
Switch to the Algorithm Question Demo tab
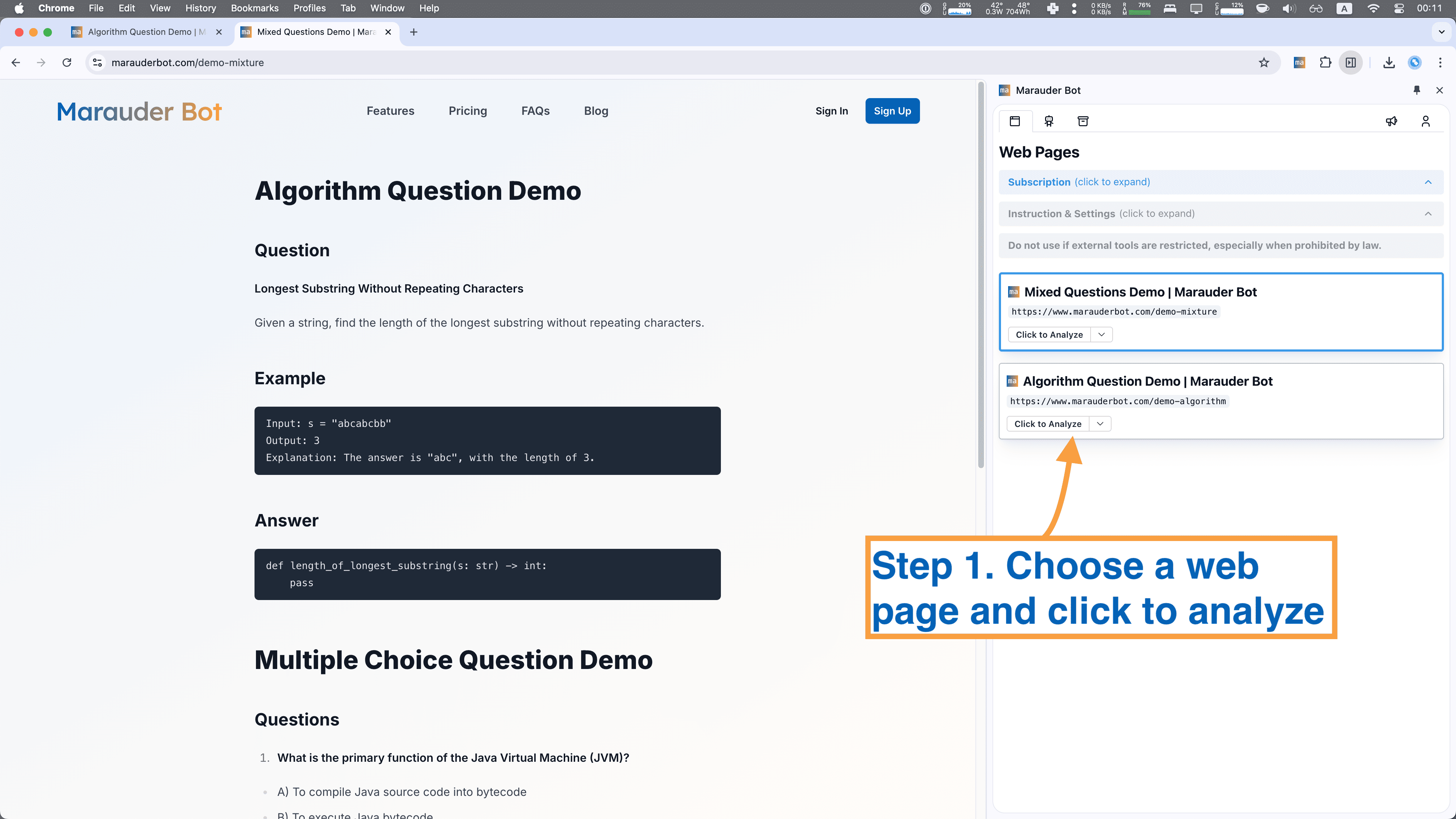click(141, 32)
